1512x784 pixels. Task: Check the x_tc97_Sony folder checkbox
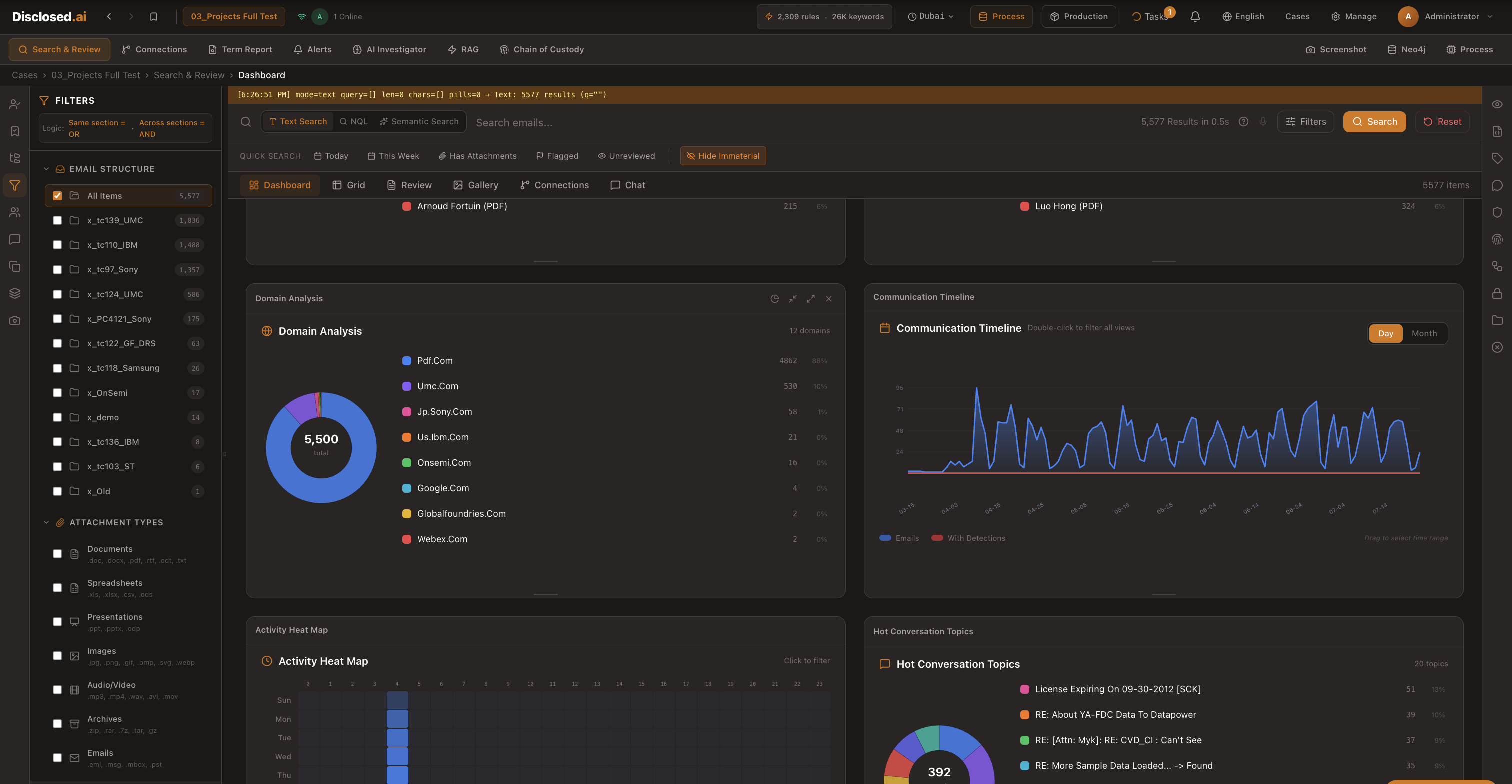click(x=57, y=270)
